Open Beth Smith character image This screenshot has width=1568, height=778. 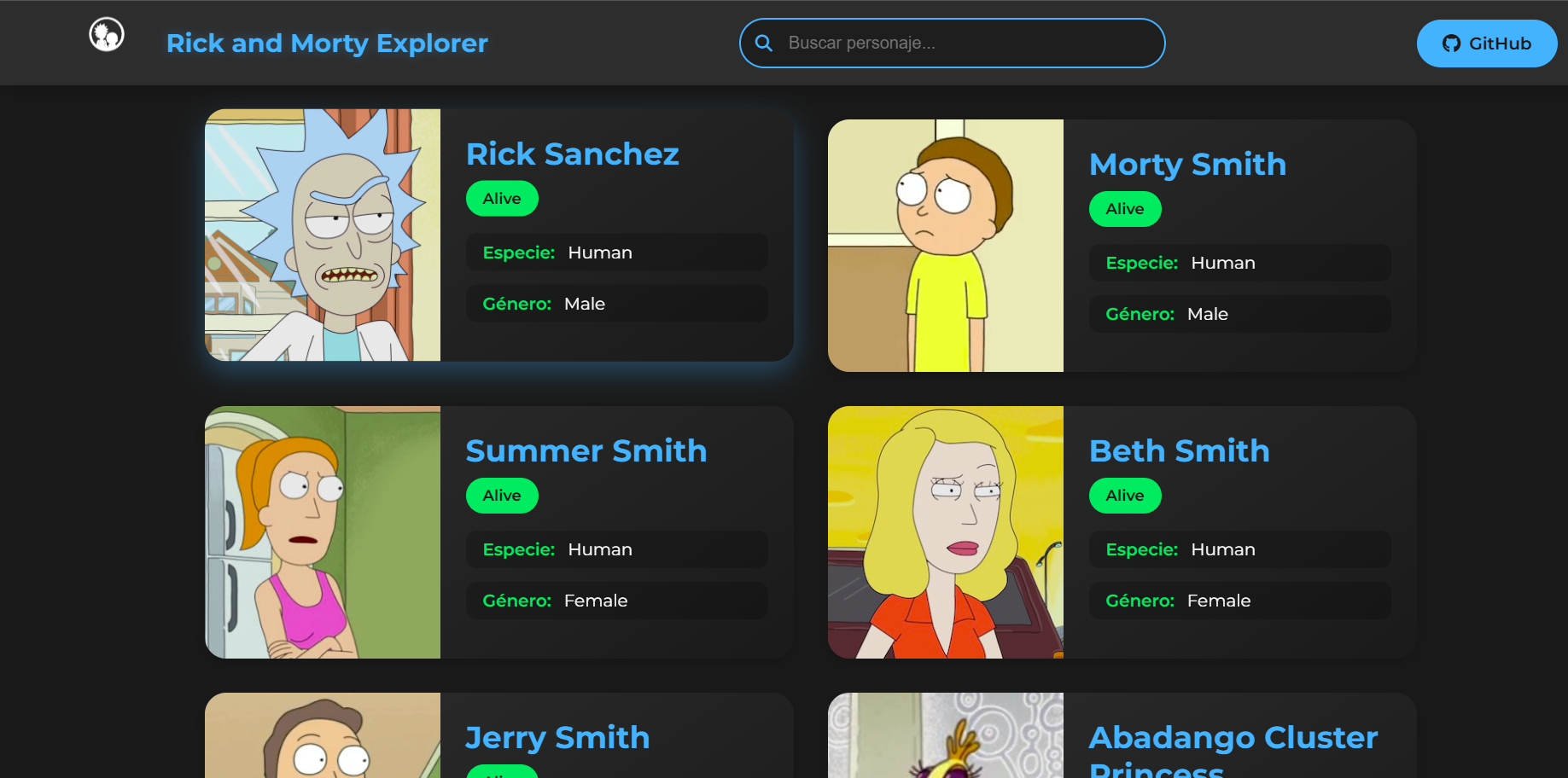(x=946, y=532)
